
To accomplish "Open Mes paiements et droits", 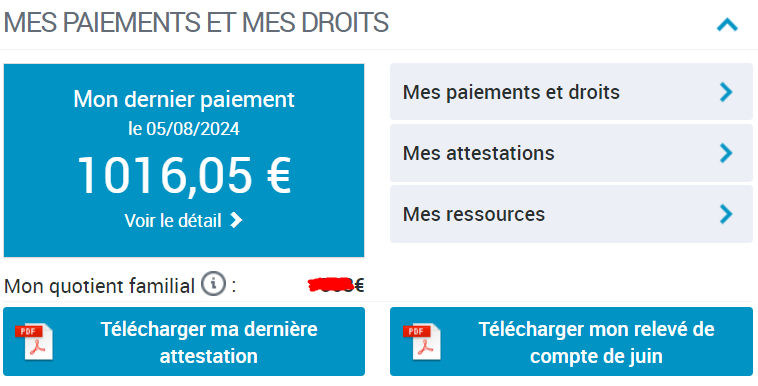I will point(571,92).
